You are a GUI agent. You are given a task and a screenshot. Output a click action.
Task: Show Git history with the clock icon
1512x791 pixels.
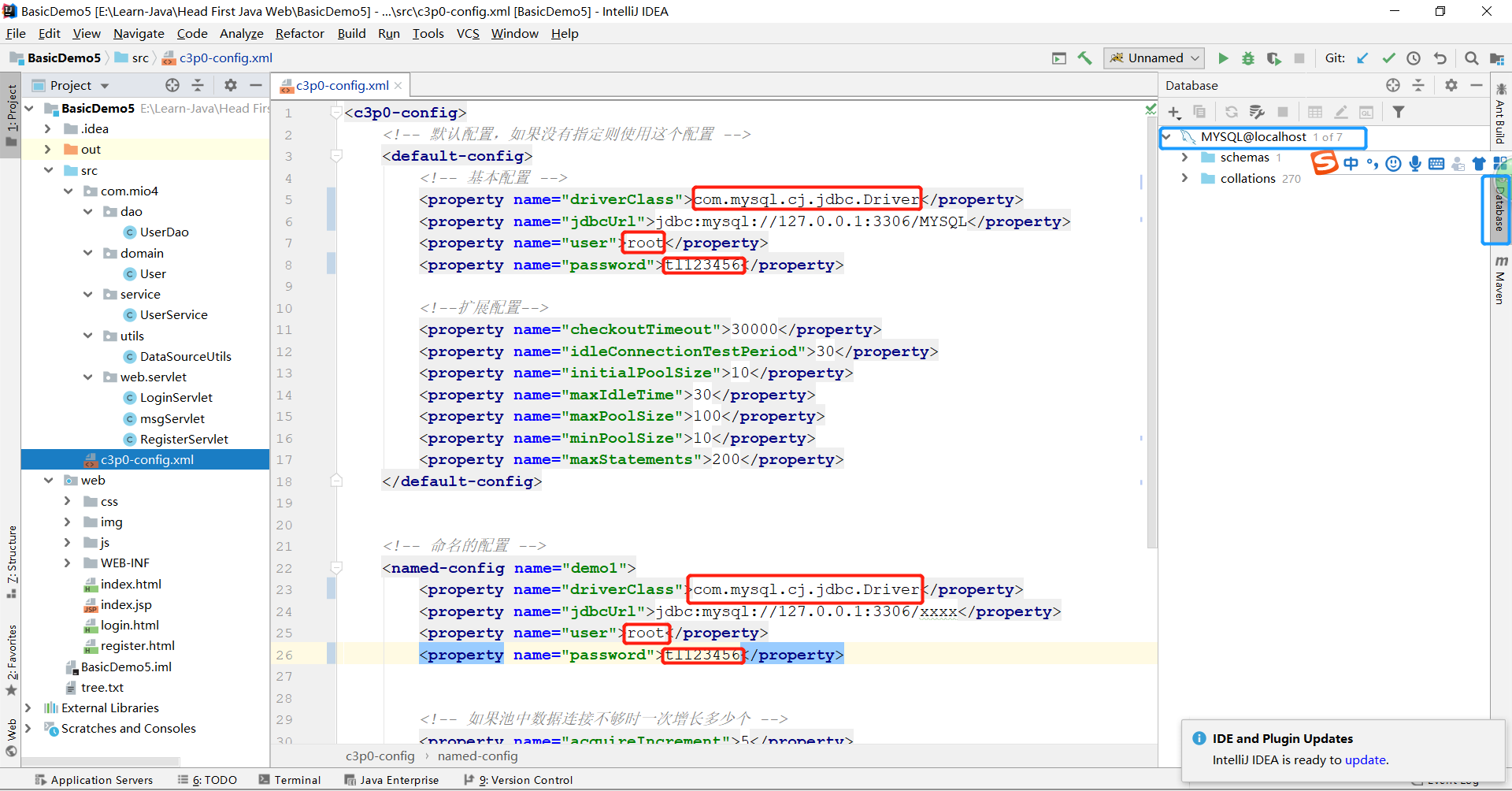[x=1414, y=58]
